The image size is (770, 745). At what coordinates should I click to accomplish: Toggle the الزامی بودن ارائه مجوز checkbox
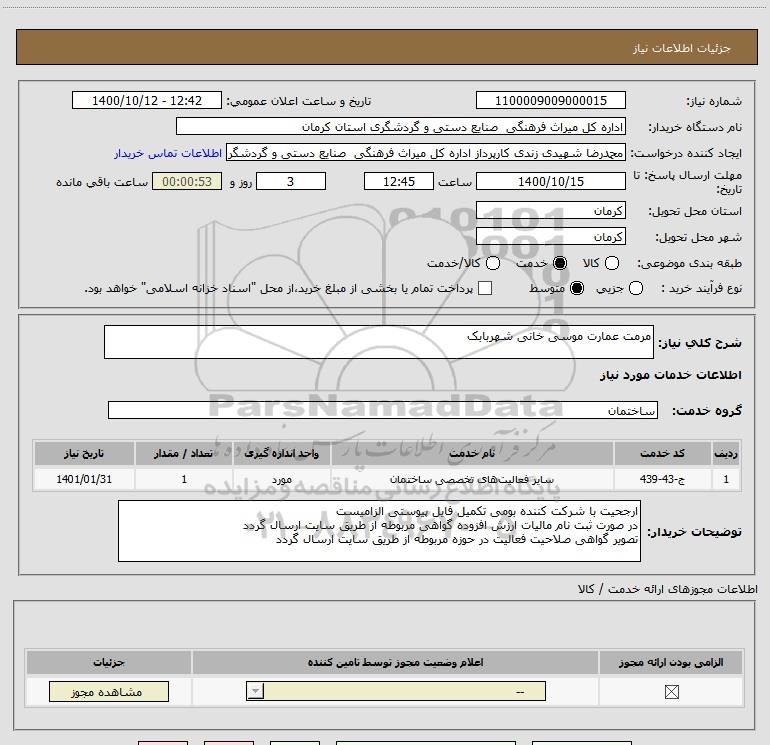[x=671, y=692]
